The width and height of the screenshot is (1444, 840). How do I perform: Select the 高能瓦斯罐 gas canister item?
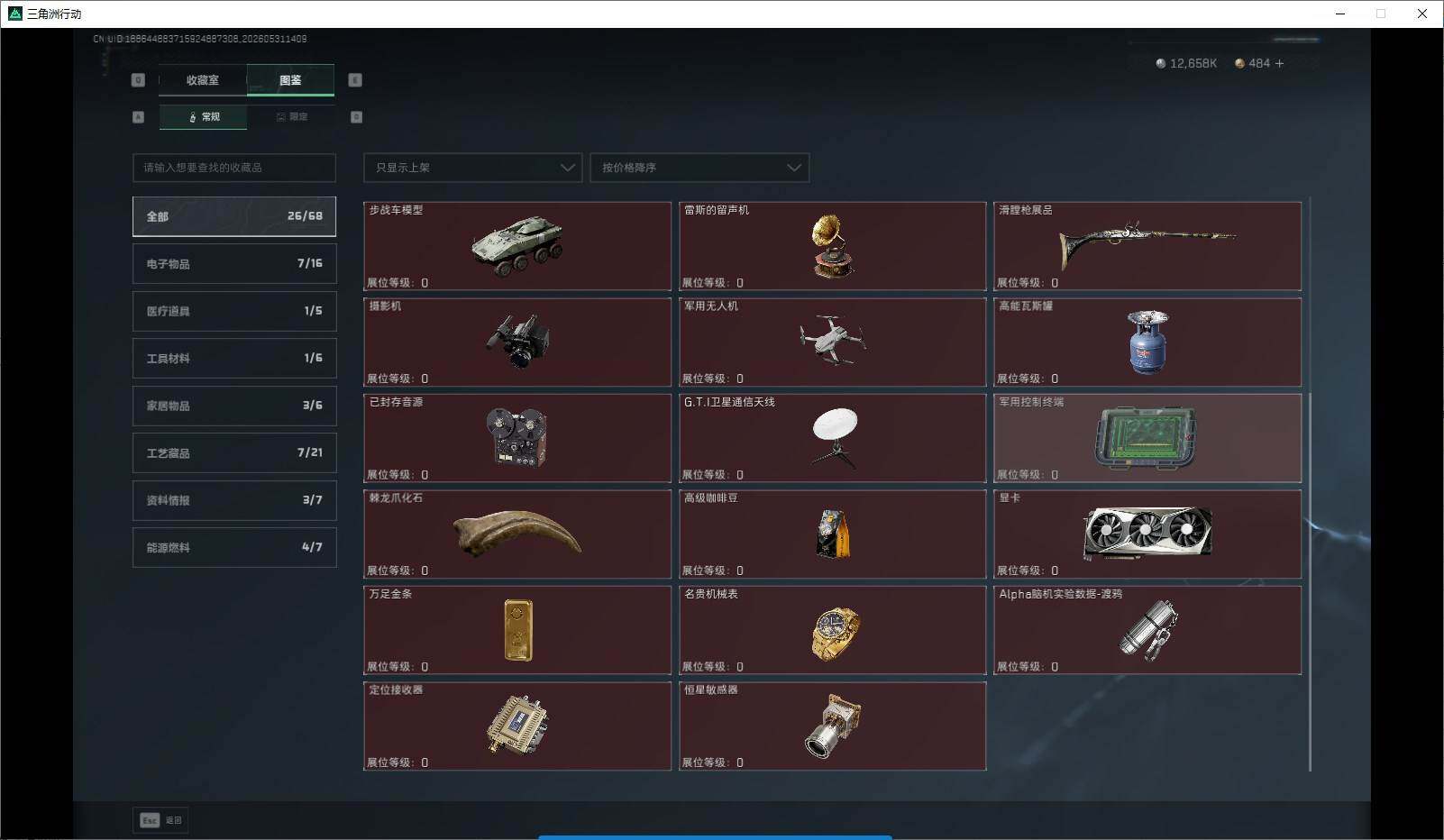(1147, 342)
